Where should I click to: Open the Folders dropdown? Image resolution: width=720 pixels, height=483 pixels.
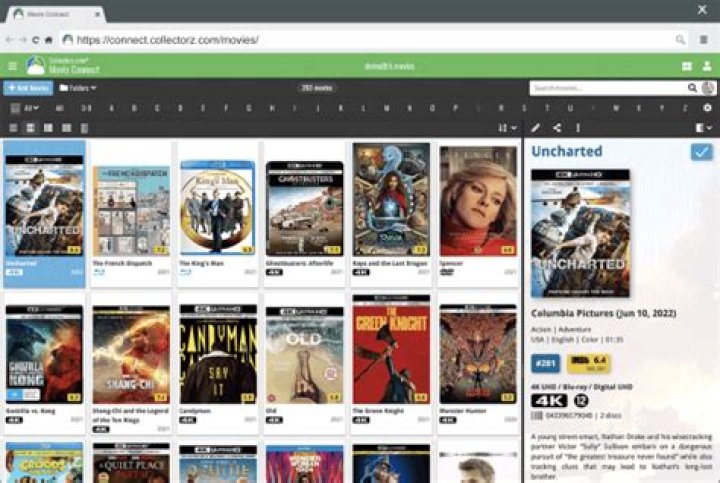78,88
